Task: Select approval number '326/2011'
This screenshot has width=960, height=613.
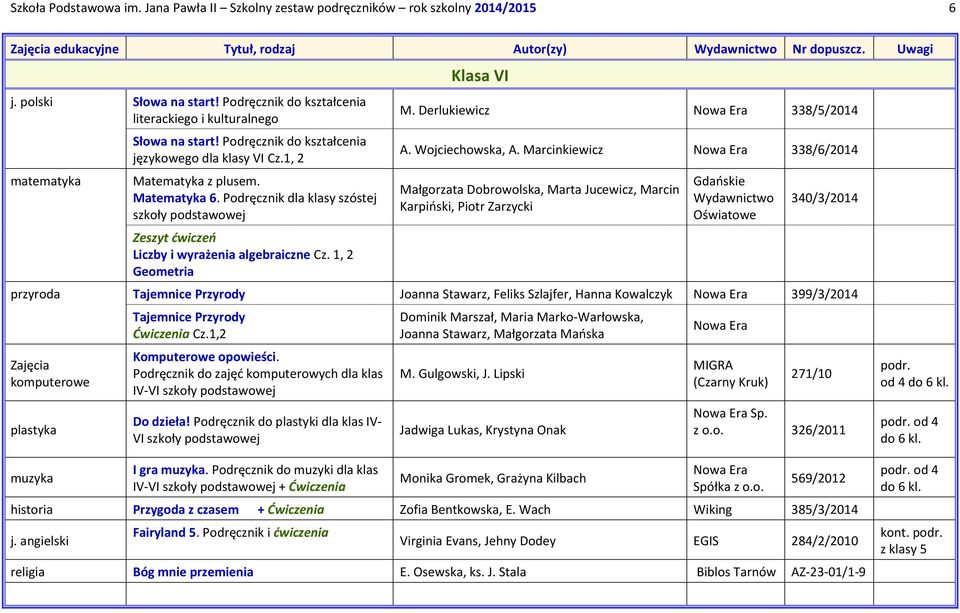Action: click(x=818, y=431)
